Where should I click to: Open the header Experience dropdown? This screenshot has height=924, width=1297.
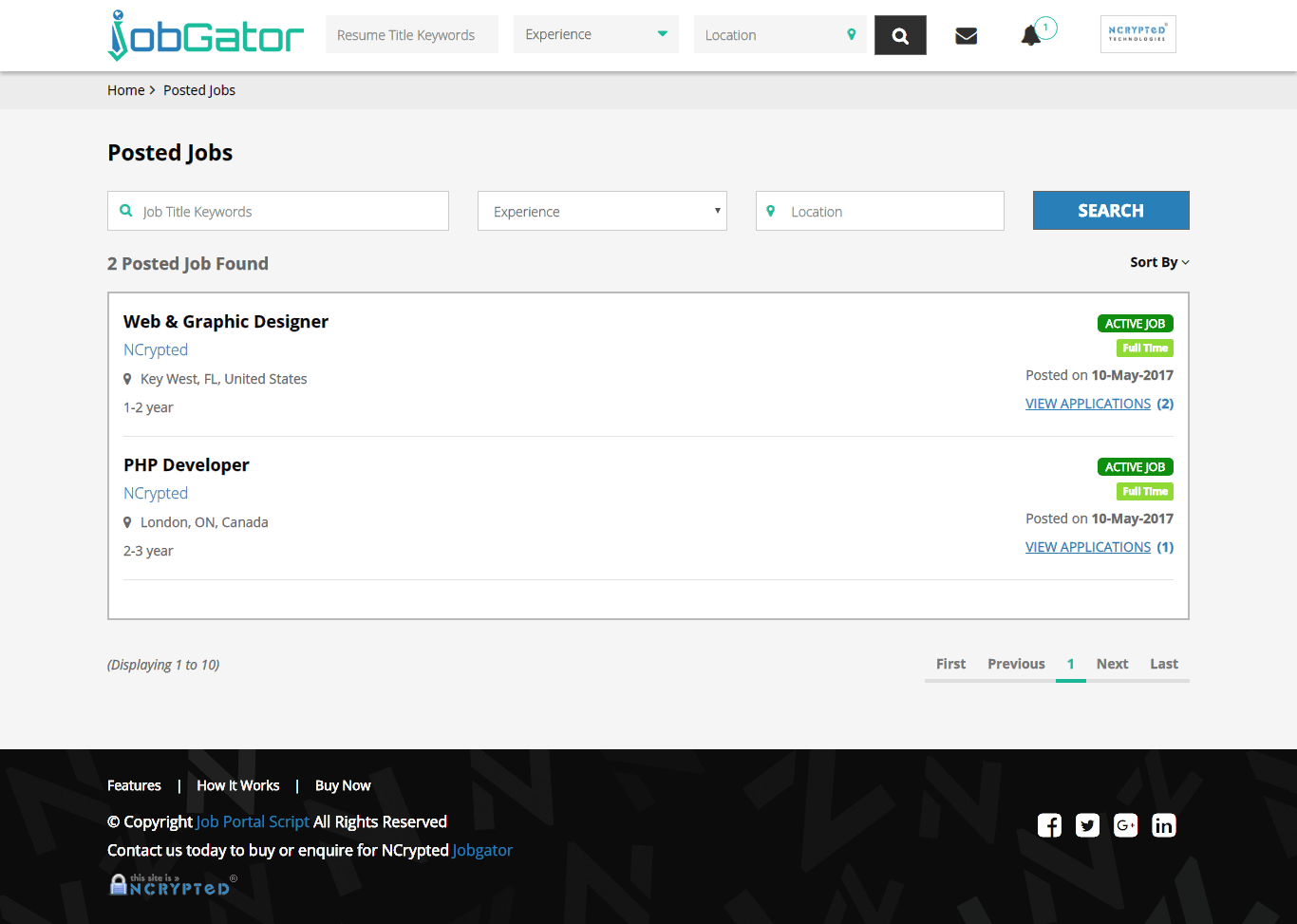(596, 34)
